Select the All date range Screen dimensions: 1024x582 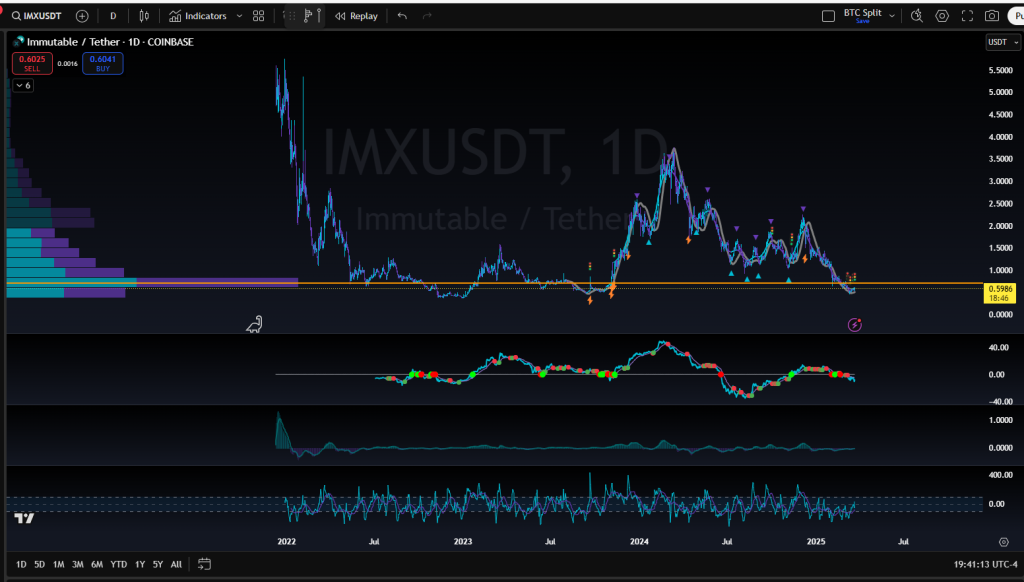coord(176,564)
